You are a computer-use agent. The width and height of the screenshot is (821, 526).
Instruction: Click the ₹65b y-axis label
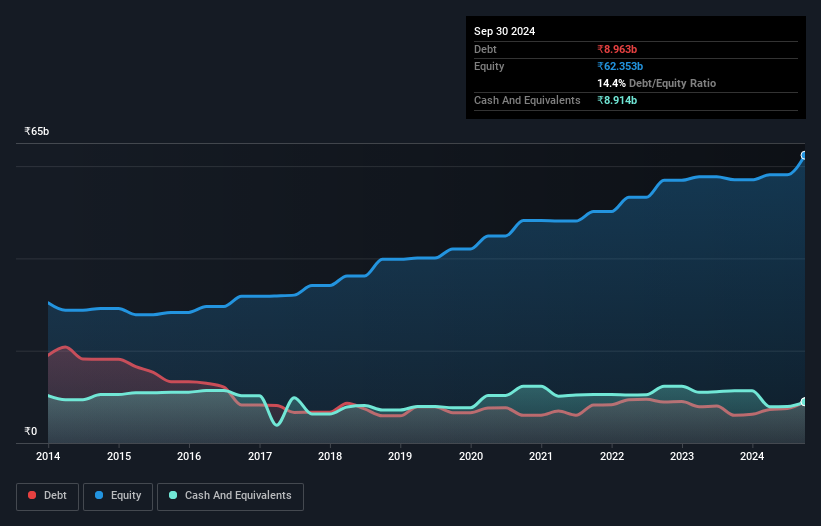pyautogui.click(x=37, y=131)
